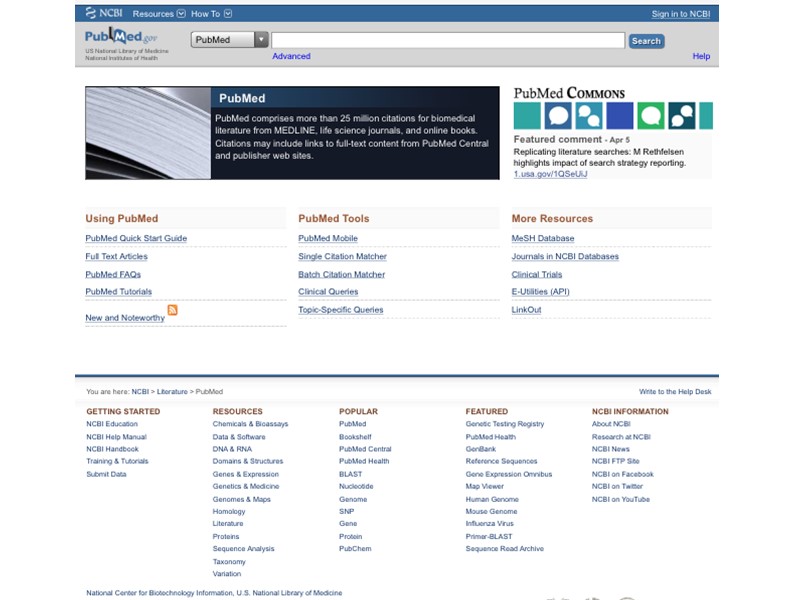Open Taxonomy footer link
800x600 pixels.
(229, 562)
